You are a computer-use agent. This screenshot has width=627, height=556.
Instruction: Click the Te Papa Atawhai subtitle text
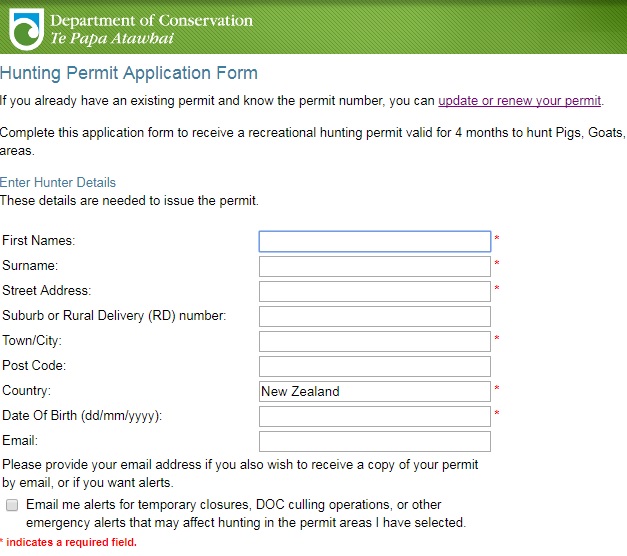[x=112, y=38]
